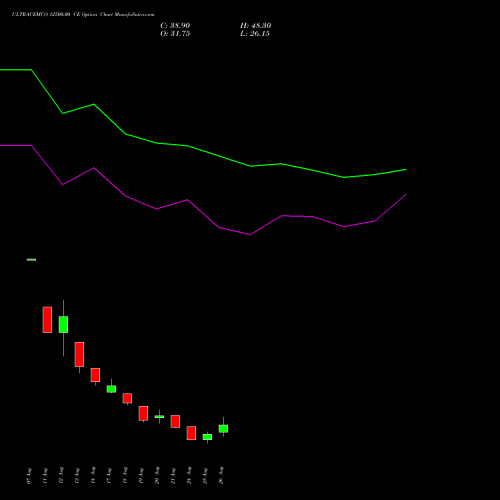Select the red candle for 13 Aug
500x500 pixels.
79,354
